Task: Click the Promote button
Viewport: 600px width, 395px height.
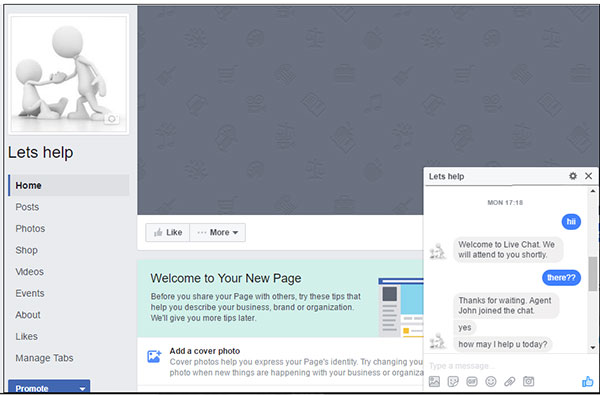Action: [49, 387]
